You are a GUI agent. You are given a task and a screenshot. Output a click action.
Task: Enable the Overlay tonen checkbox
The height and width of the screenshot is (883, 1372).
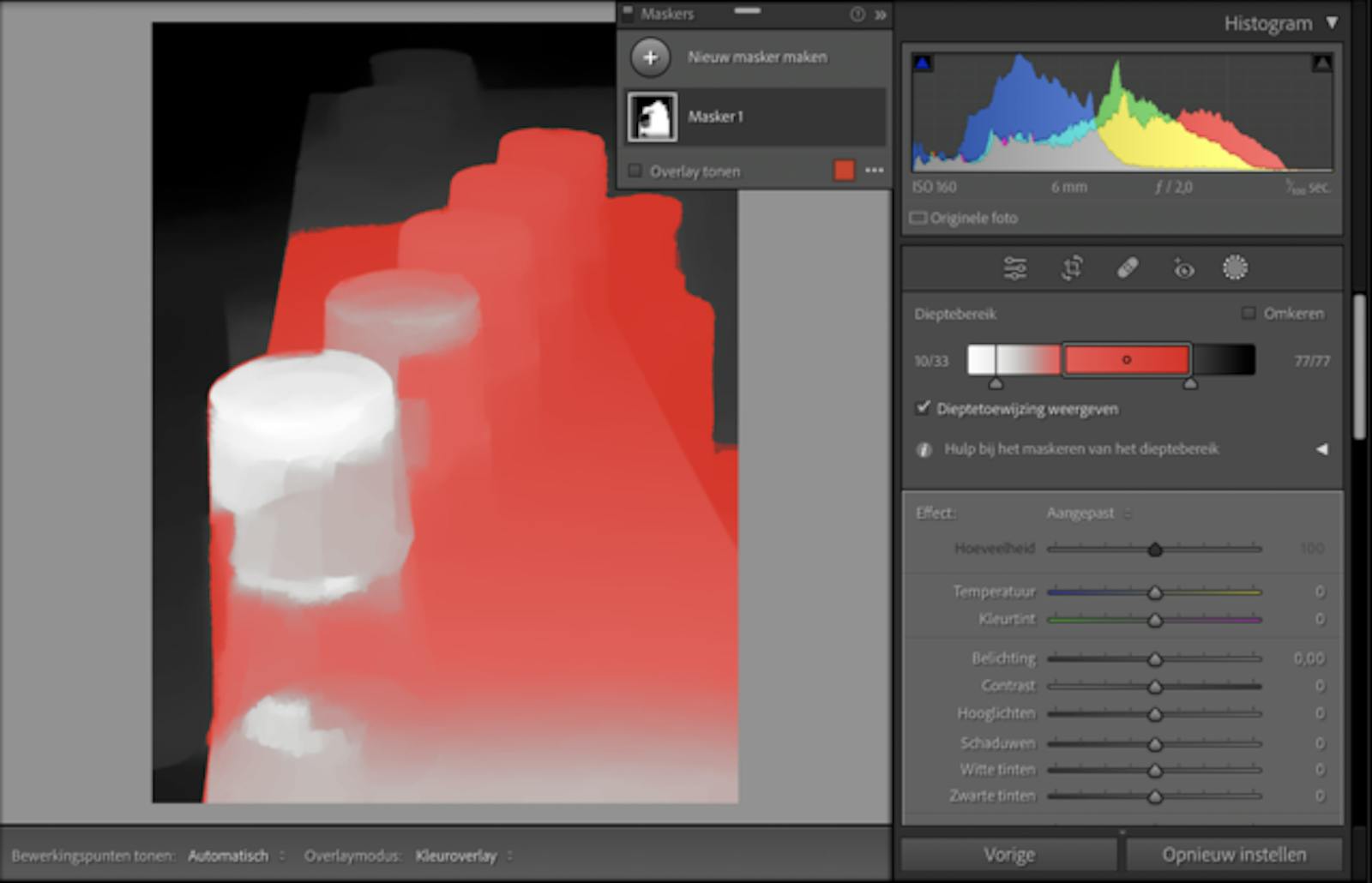click(635, 171)
